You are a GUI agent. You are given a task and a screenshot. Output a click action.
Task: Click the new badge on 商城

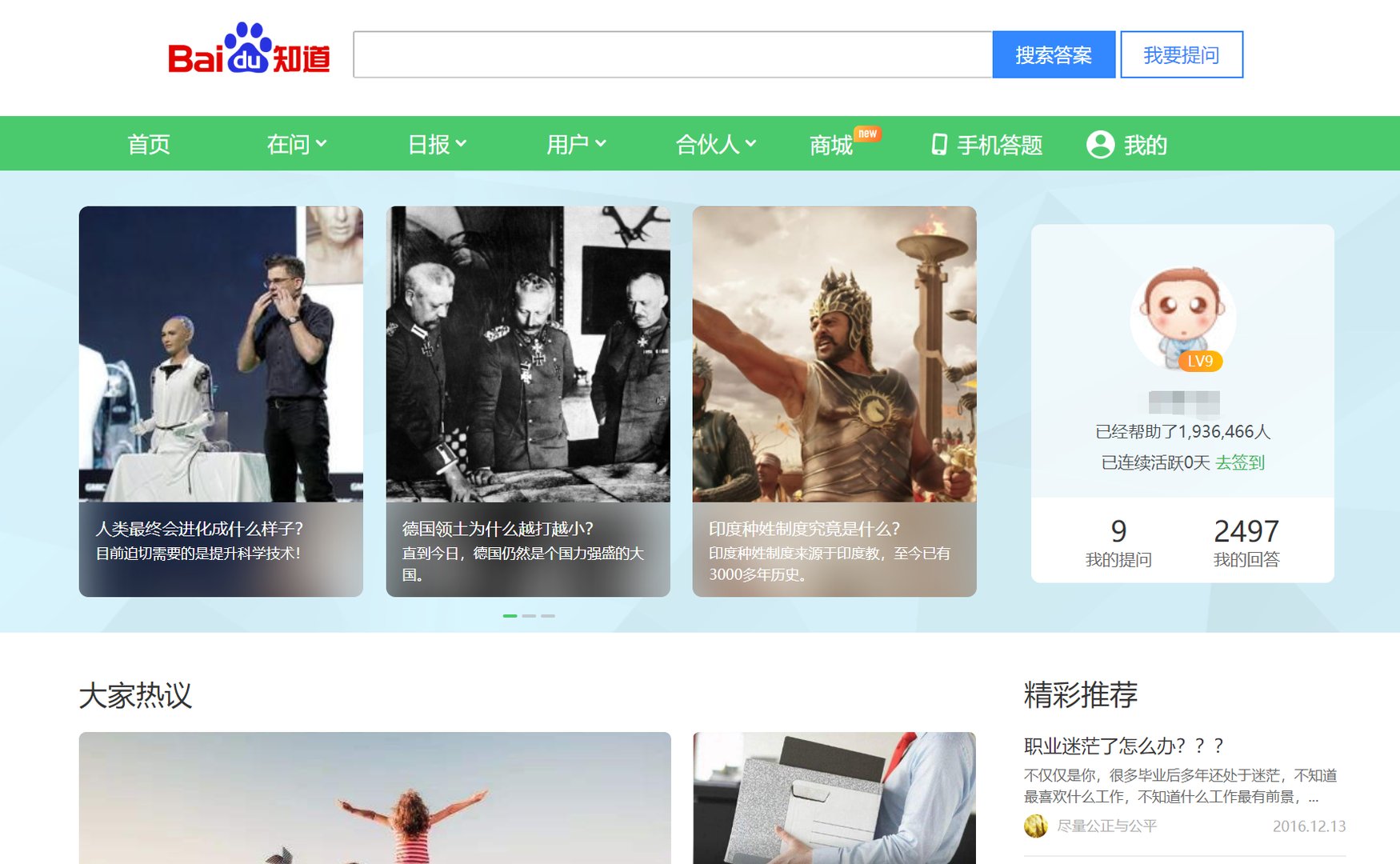click(x=867, y=134)
